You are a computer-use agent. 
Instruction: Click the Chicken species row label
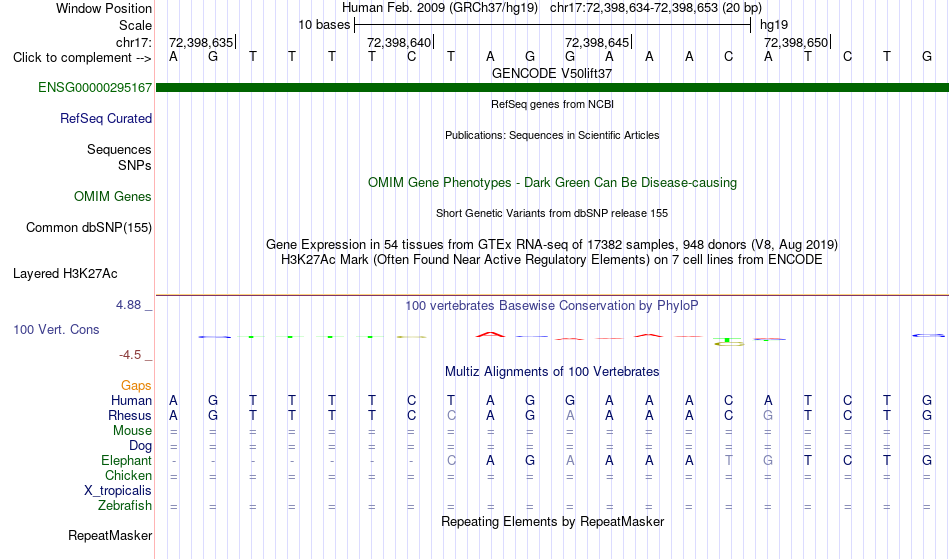point(128,475)
